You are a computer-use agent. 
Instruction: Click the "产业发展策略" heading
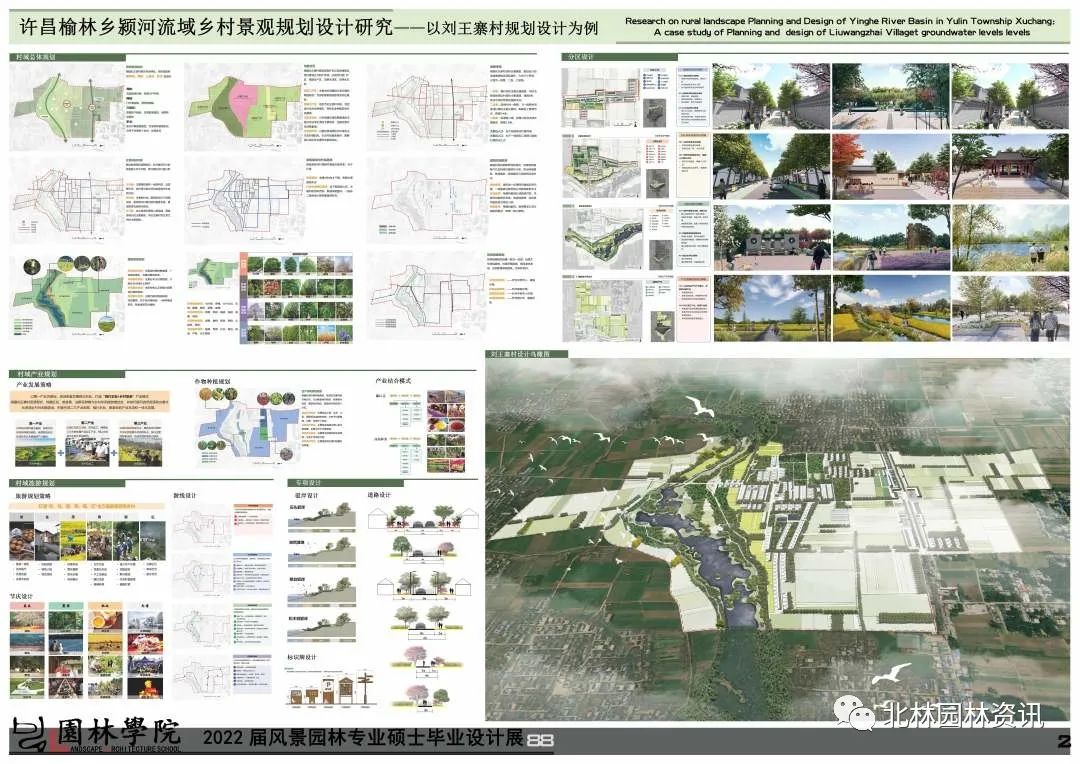pyautogui.click(x=34, y=384)
